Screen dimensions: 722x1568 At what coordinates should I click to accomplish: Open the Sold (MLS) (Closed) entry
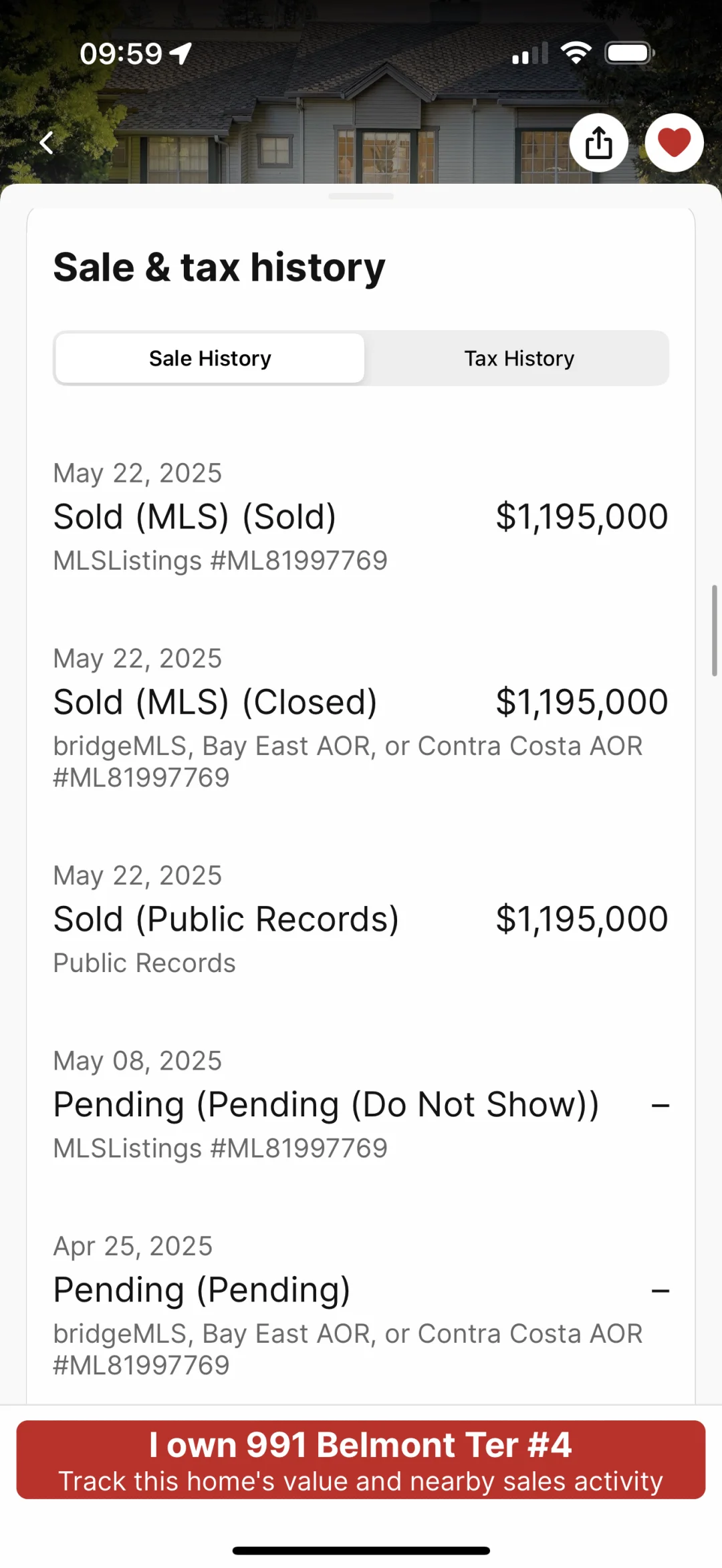click(x=361, y=718)
